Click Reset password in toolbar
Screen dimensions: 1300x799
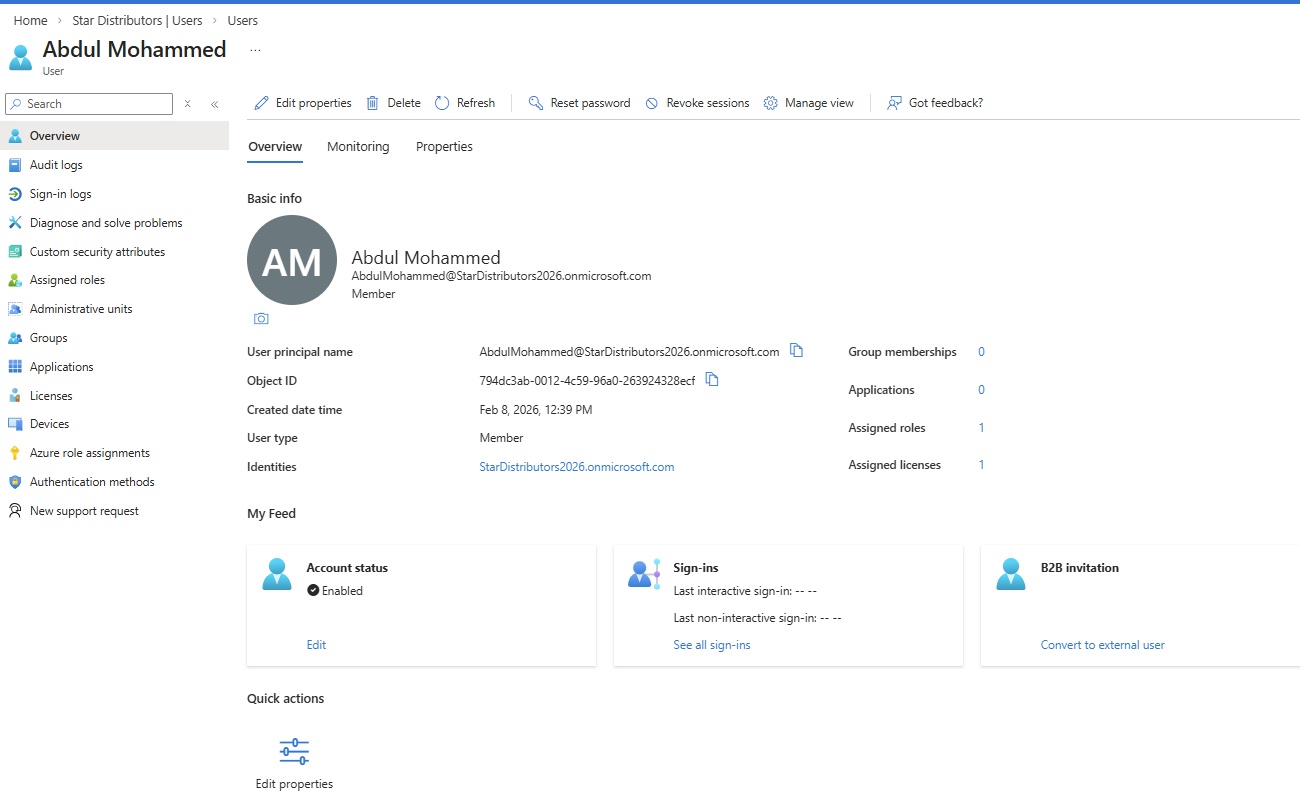[x=579, y=103]
